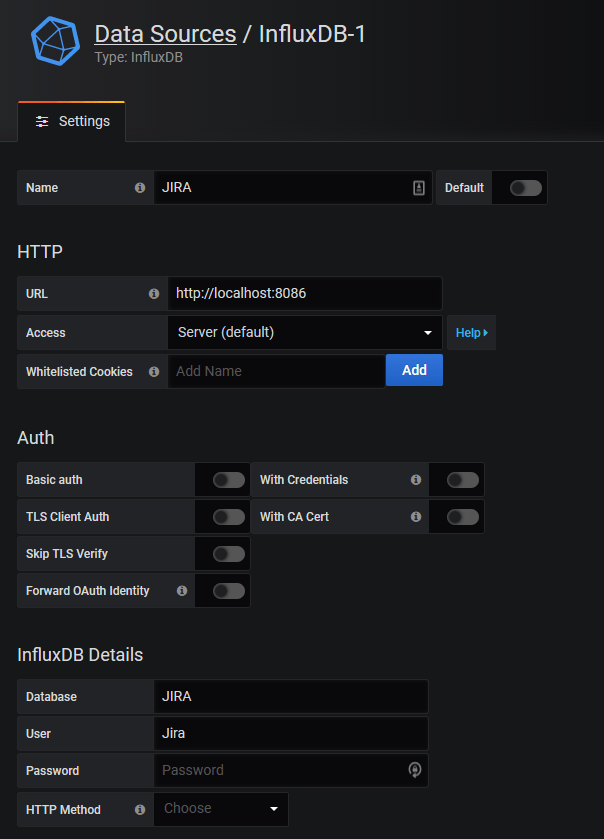Image resolution: width=604 pixels, height=839 pixels.
Task: Click the With CA Cert info icon
Action: (x=416, y=517)
